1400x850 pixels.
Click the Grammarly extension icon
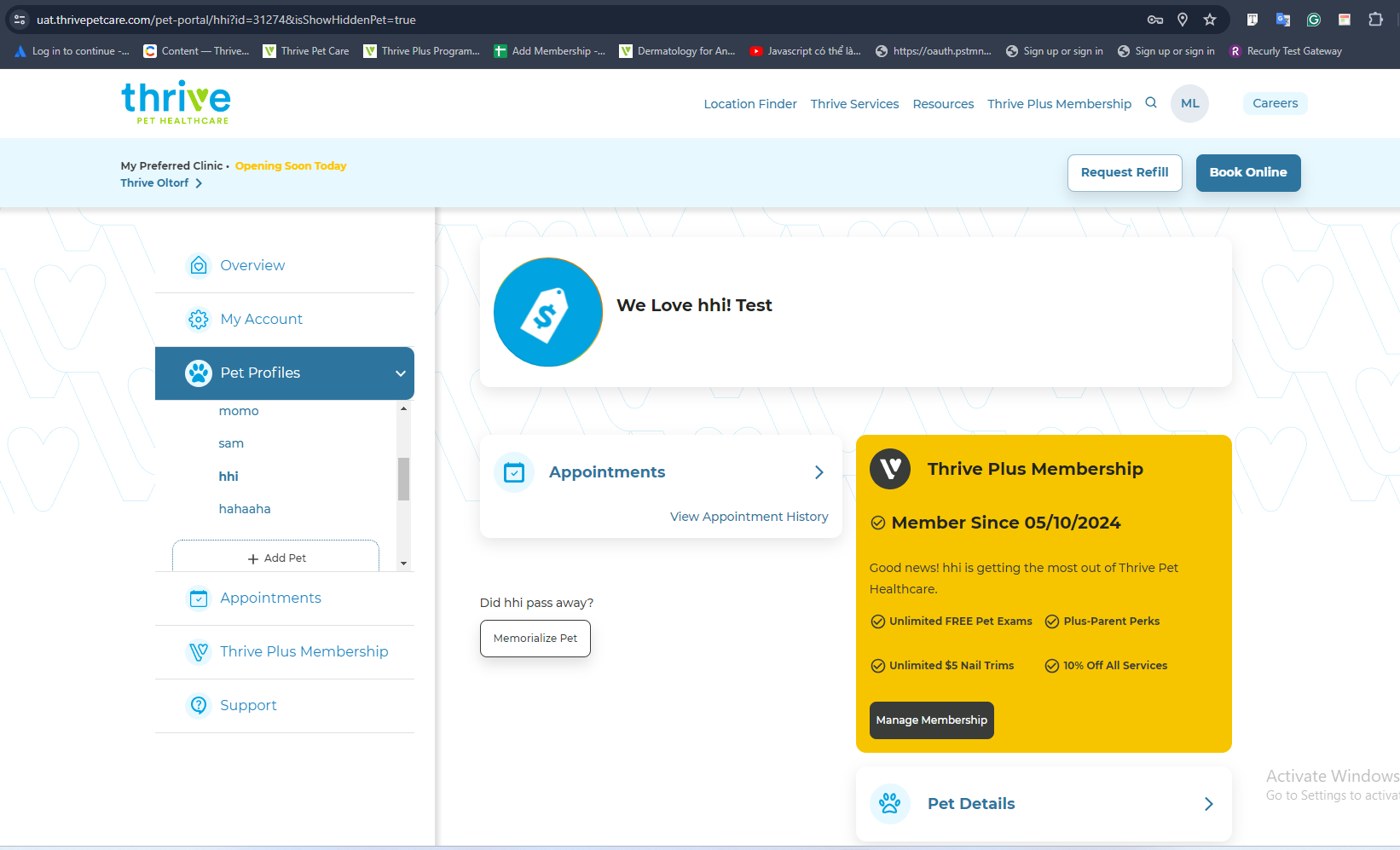pos(1314,20)
